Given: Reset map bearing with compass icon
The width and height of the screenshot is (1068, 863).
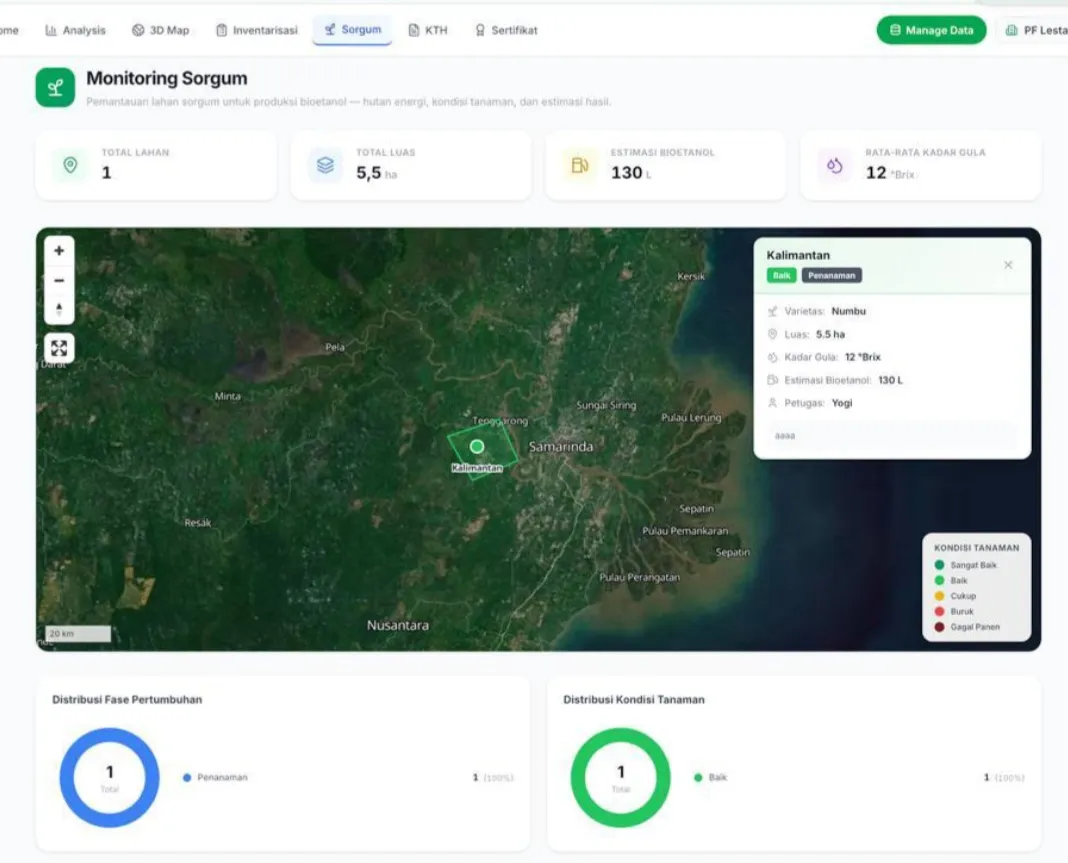Looking at the screenshot, I should coord(59,309).
